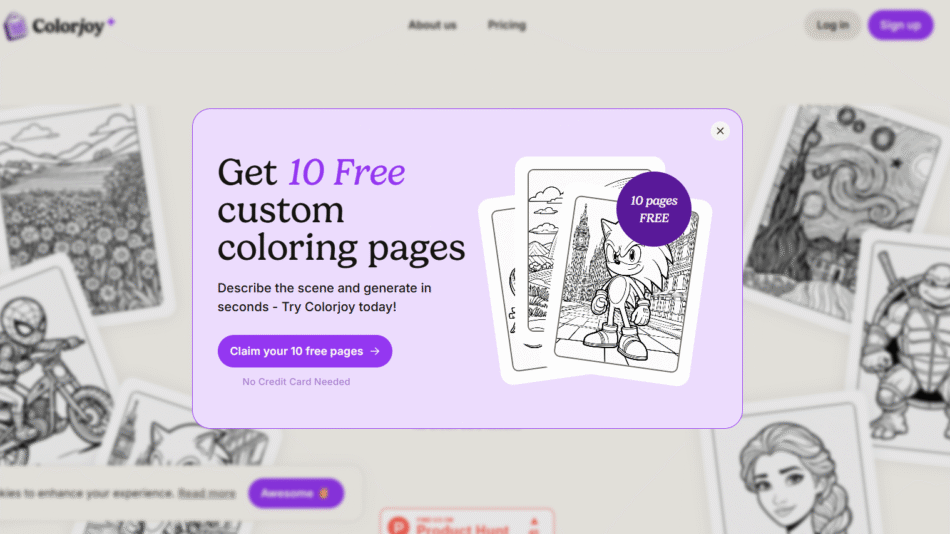Click the Colorjoy logo icon

[x=15, y=27]
